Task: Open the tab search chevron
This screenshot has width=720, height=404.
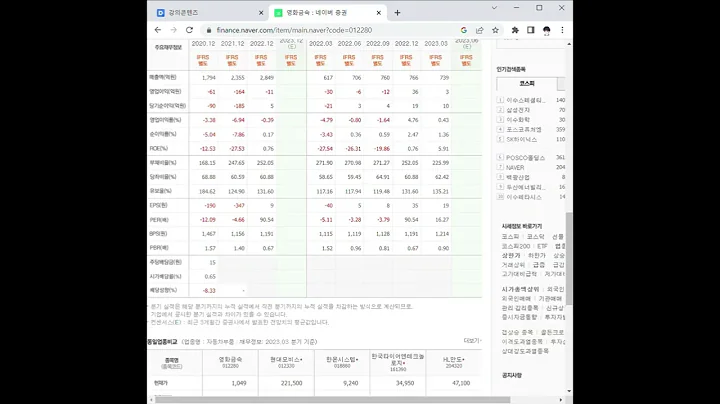Action: tap(494, 8)
